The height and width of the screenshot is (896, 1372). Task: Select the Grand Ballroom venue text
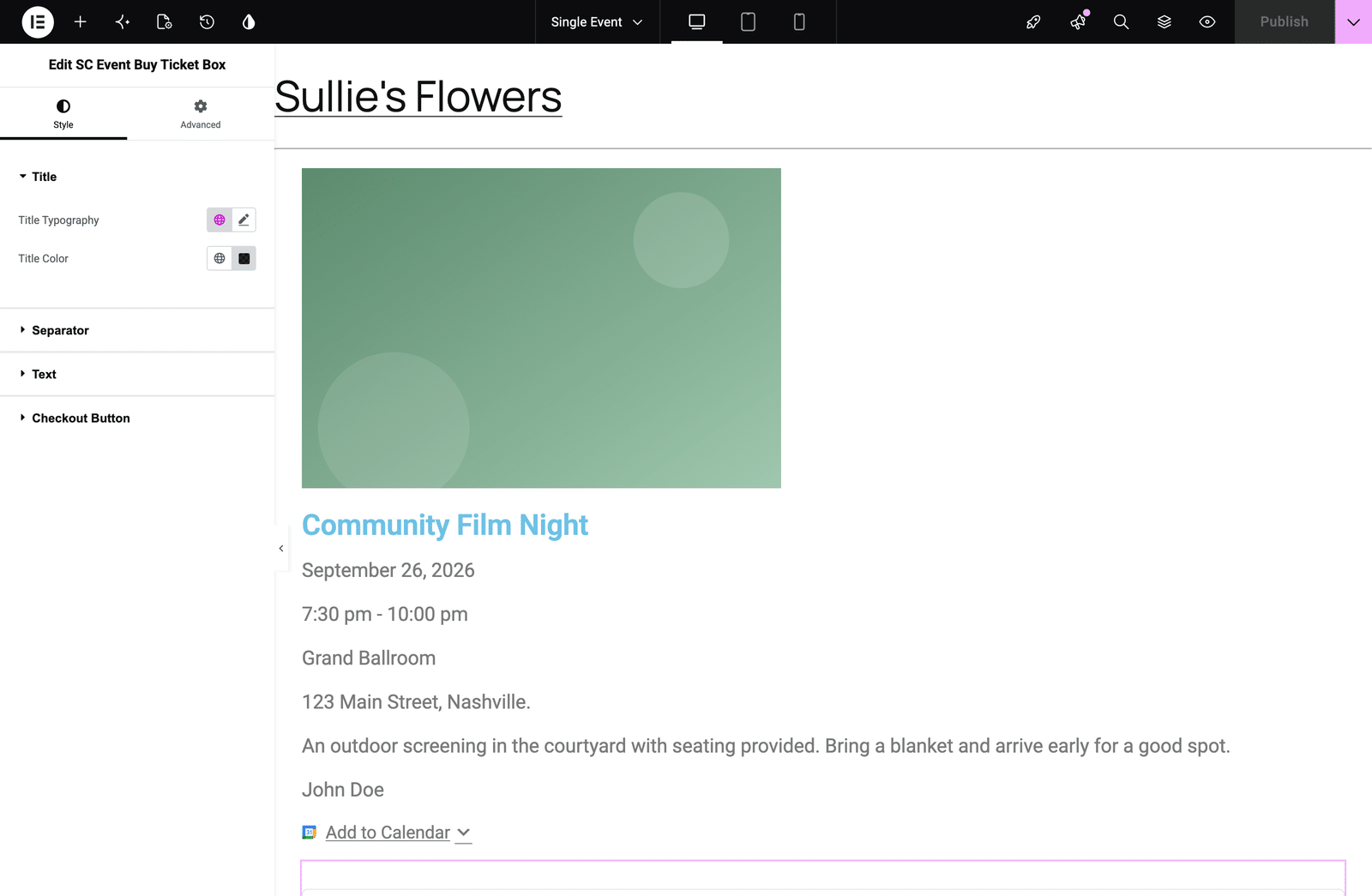(x=369, y=658)
